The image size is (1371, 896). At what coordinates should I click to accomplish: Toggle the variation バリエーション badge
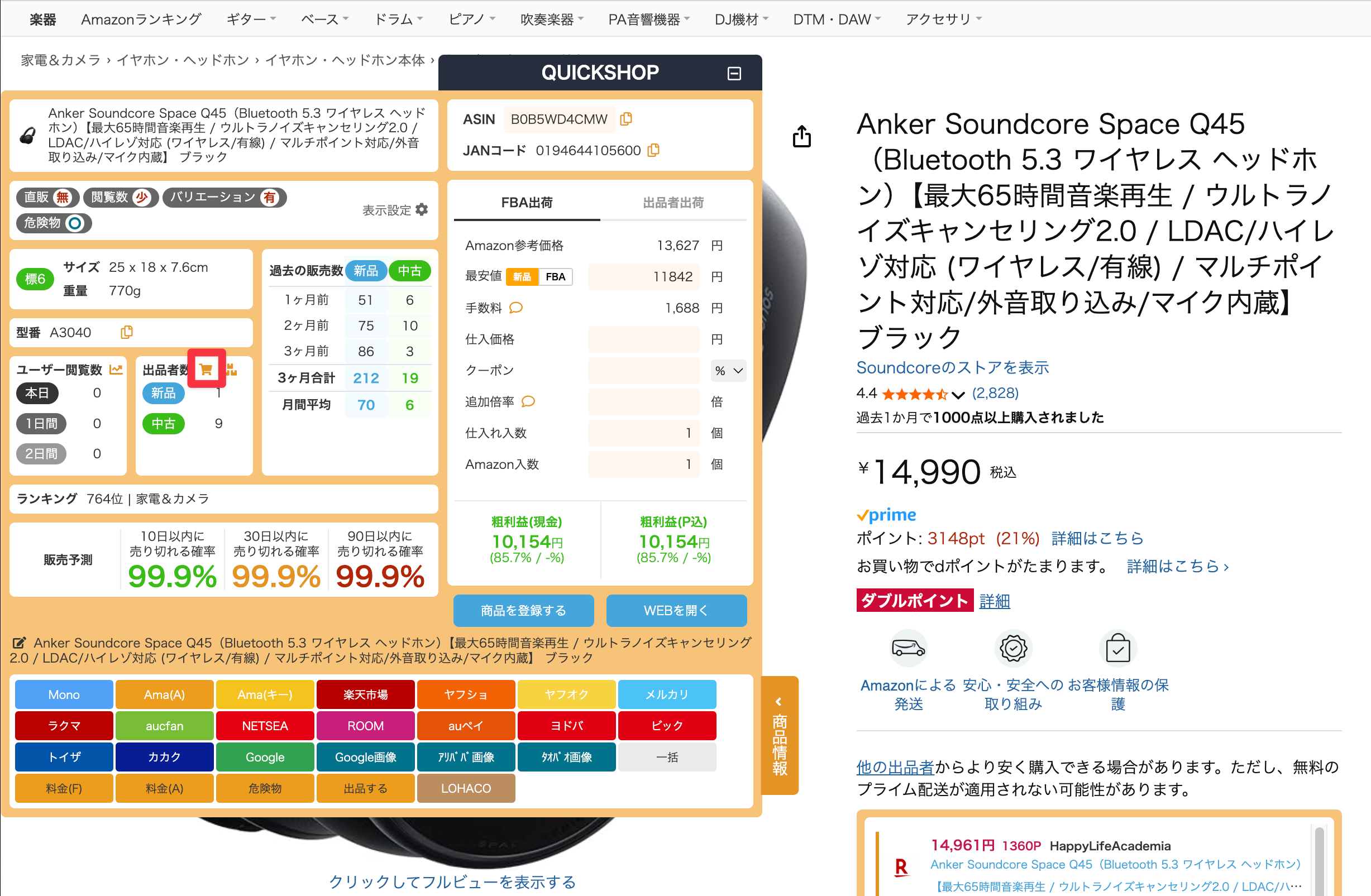(224, 198)
